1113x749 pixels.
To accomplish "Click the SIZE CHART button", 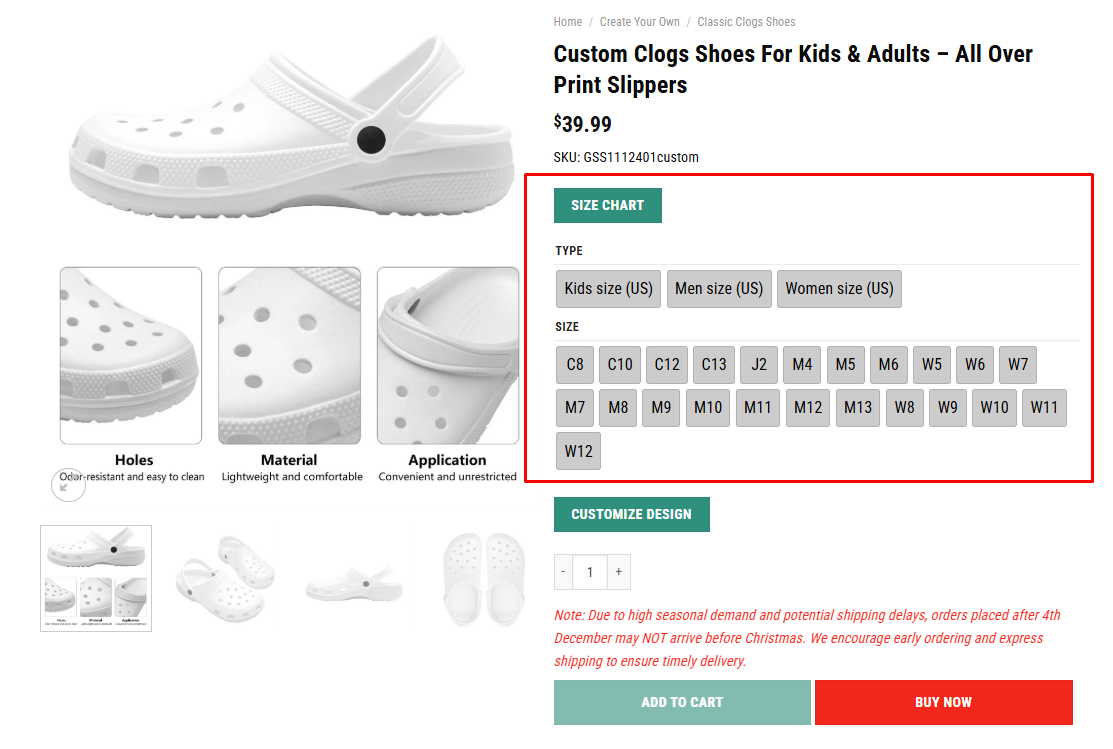I will pos(607,204).
